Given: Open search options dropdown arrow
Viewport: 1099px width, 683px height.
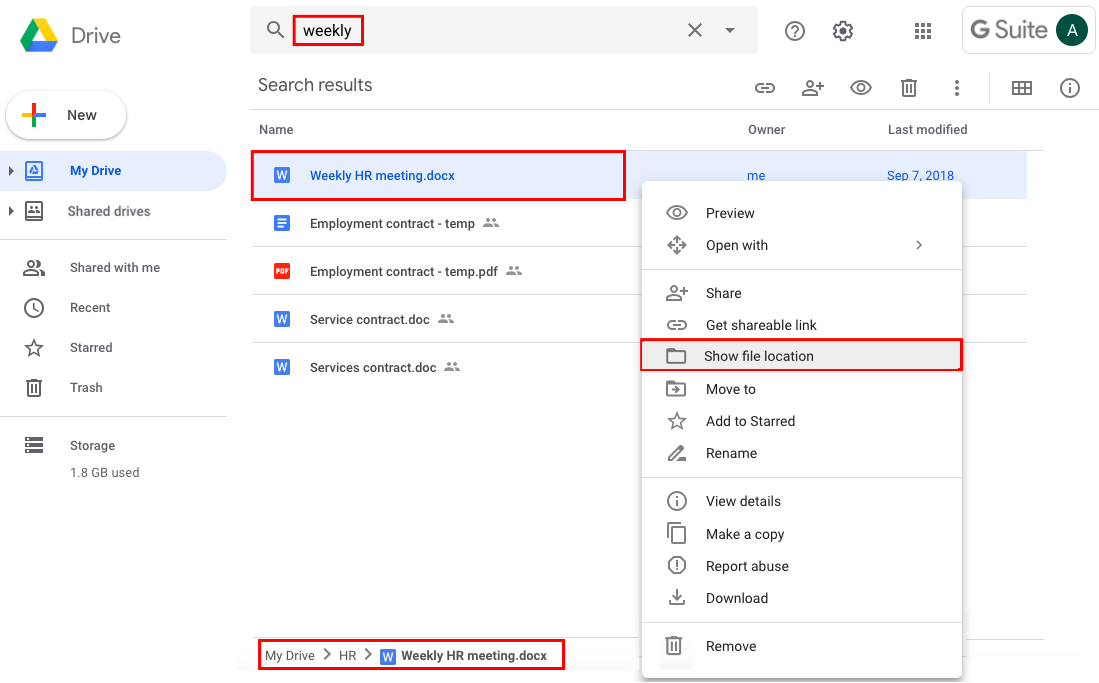Looking at the screenshot, I should coord(730,30).
